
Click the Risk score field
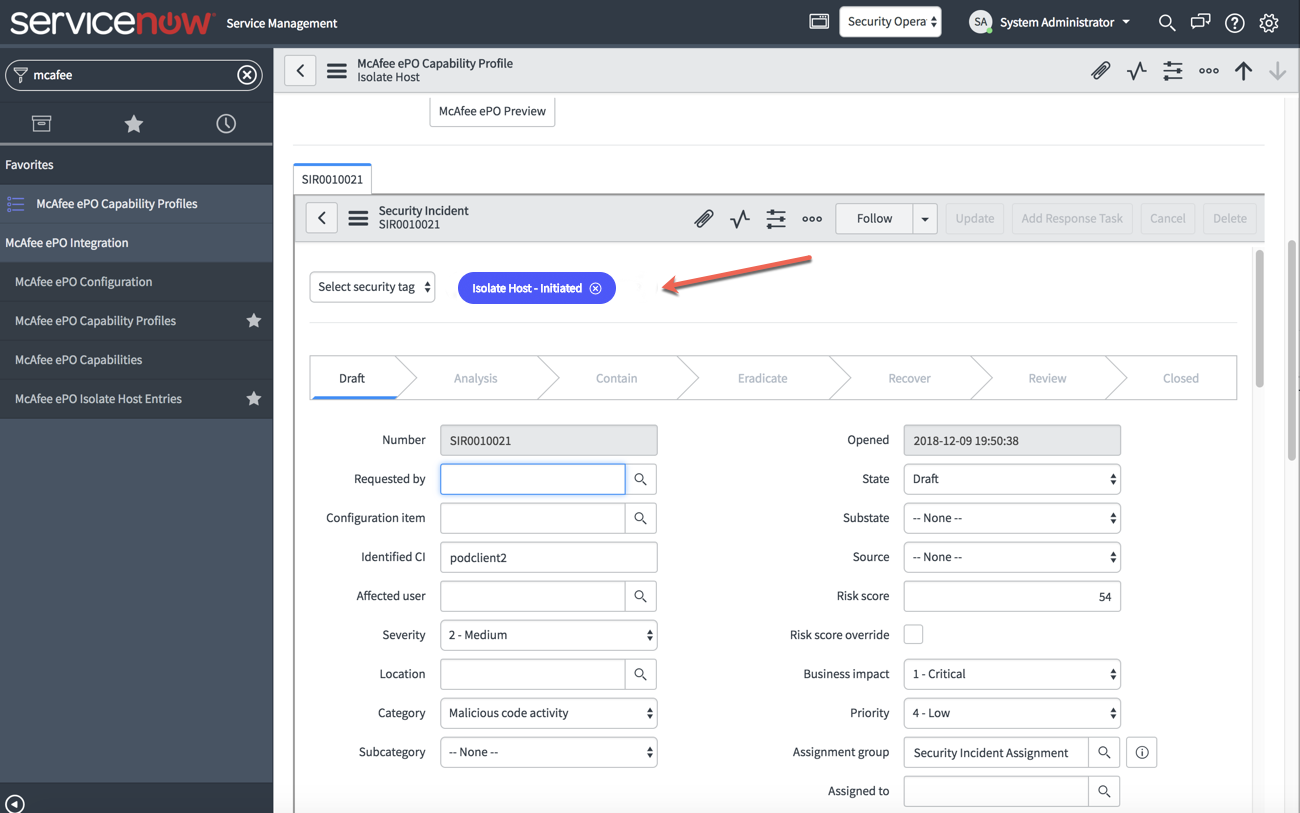[1012, 596]
